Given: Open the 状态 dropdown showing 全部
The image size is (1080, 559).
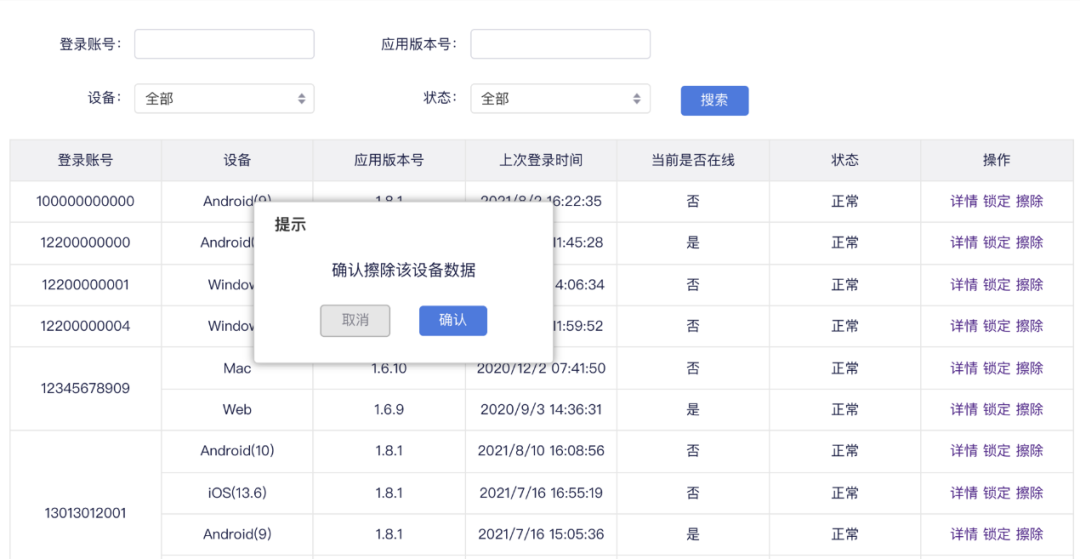Looking at the screenshot, I should 560,98.
